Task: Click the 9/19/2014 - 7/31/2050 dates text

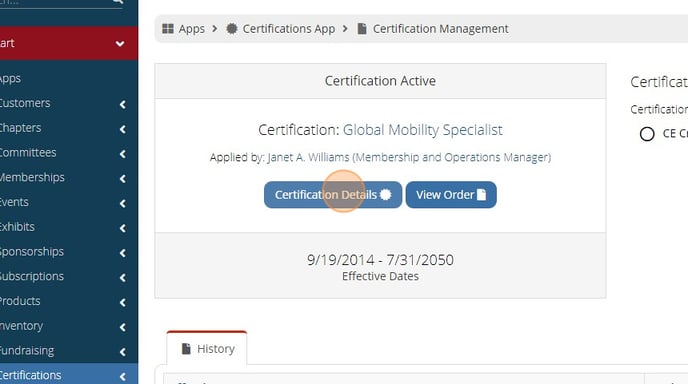Action: click(380, 260)
